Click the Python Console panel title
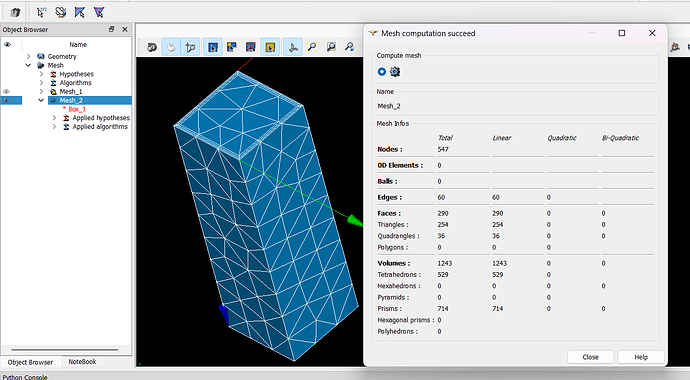 [25, 377]
